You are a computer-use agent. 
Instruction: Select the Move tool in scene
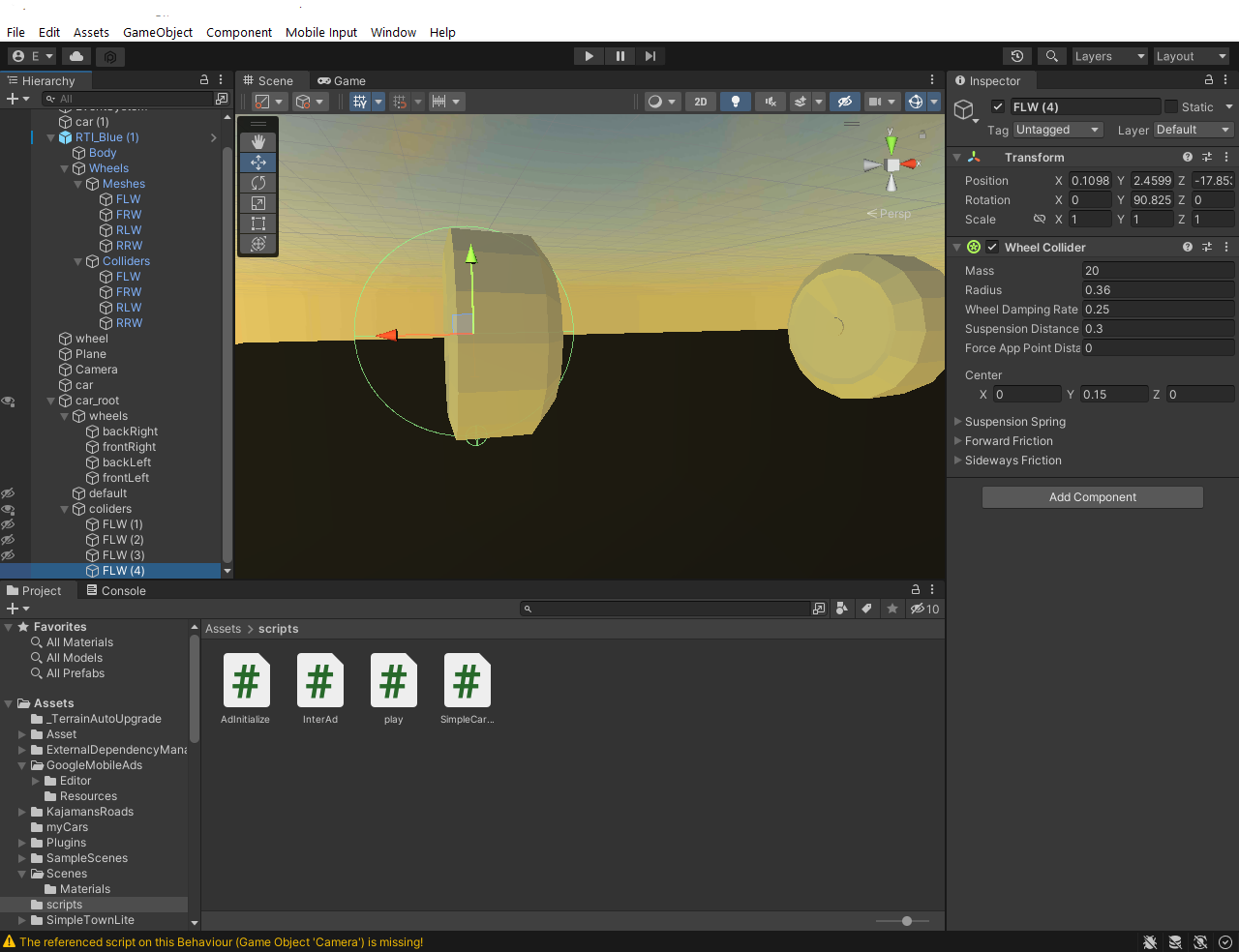(x=258, y=163)
